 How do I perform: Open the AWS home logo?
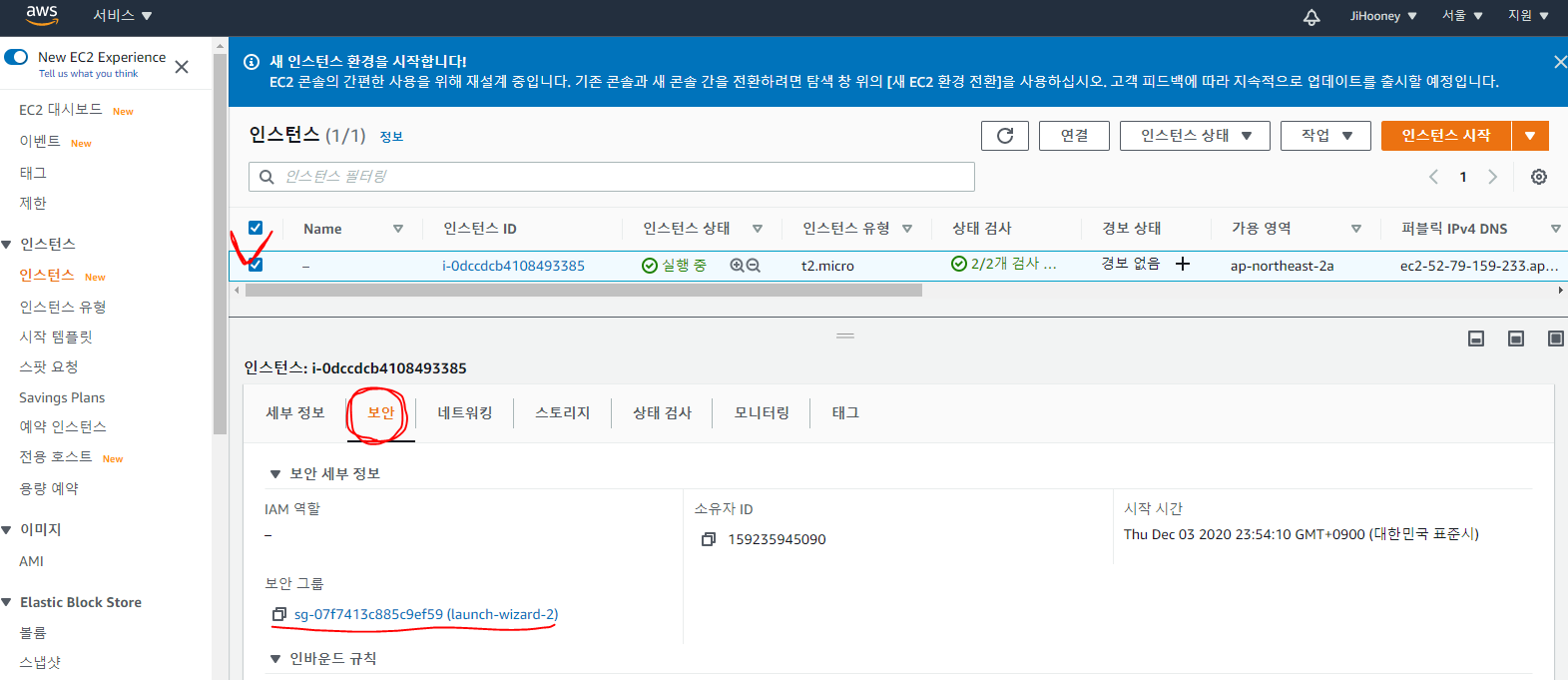coord(42,15)
